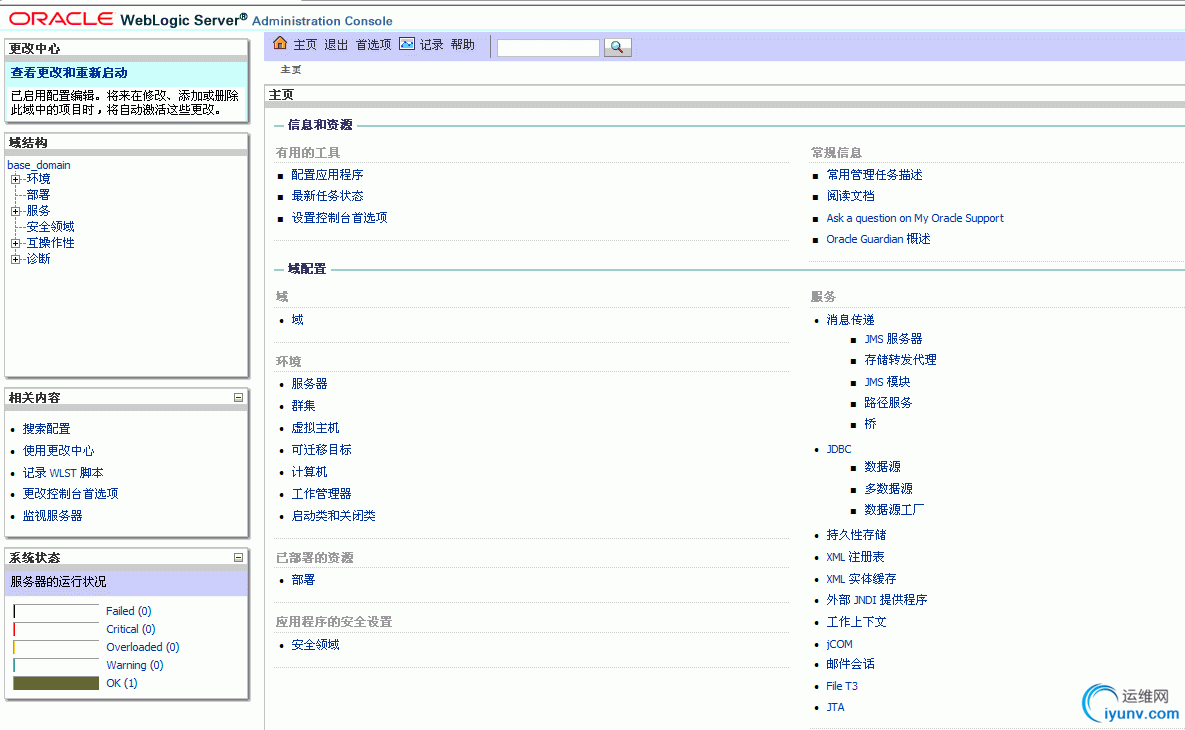Click 退出 to log out
Screen dimensions: 1185x730
pos(336,45)
